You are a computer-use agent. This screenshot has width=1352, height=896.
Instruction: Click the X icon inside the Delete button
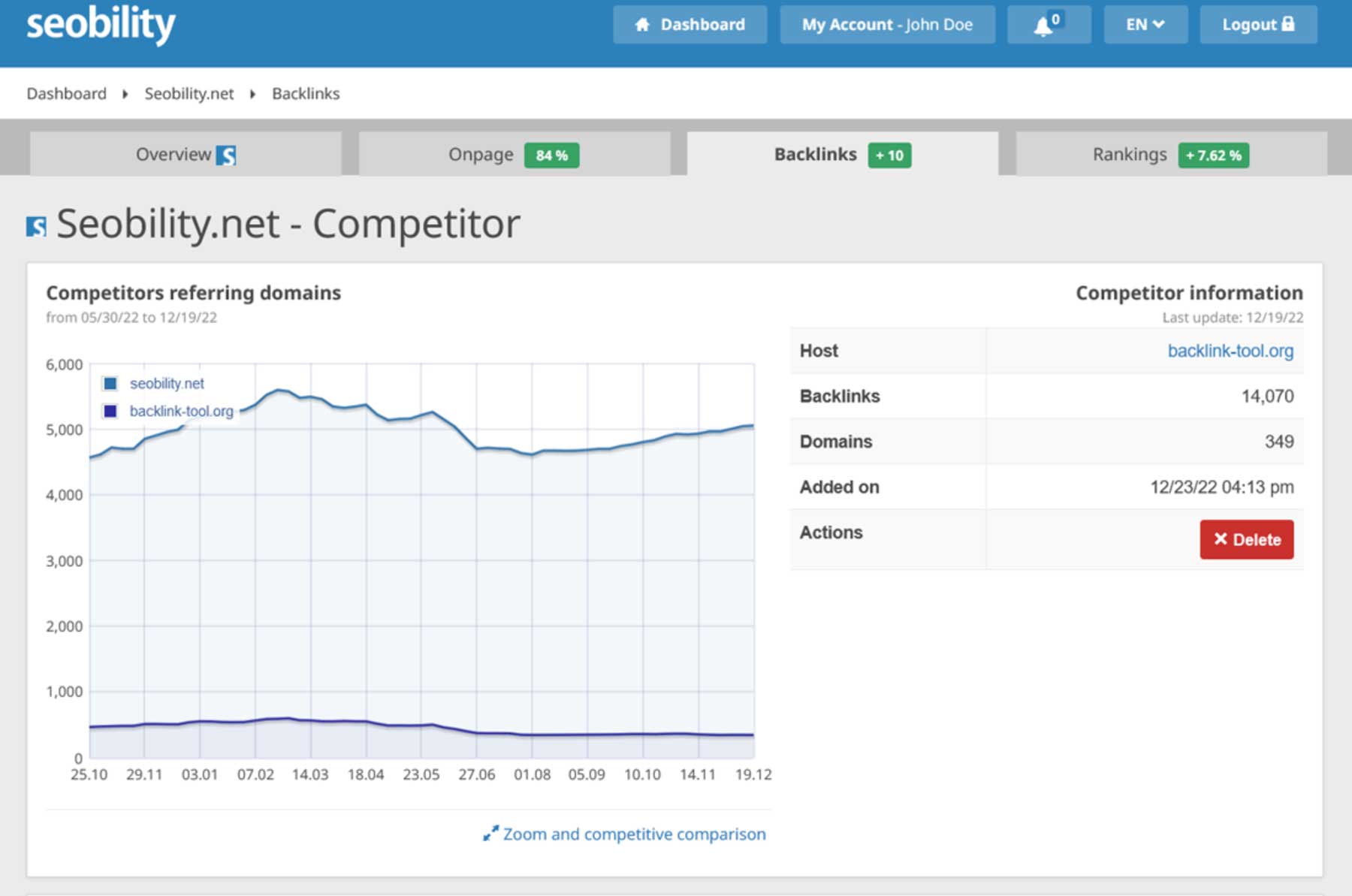[1222, 539]
